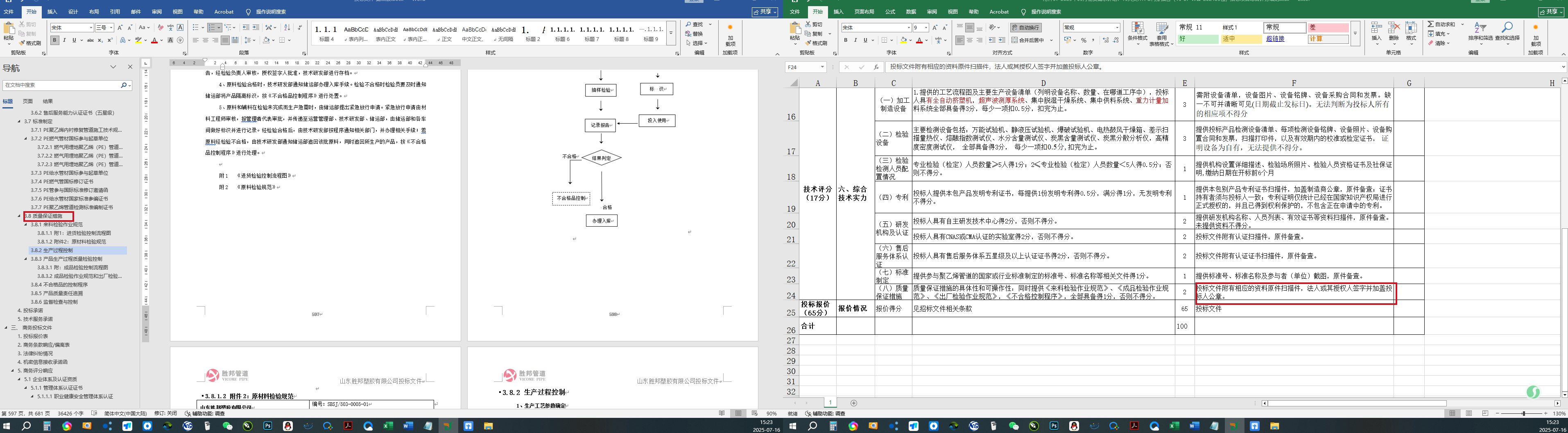Expand the Excel formula bar

[1563, 67]
